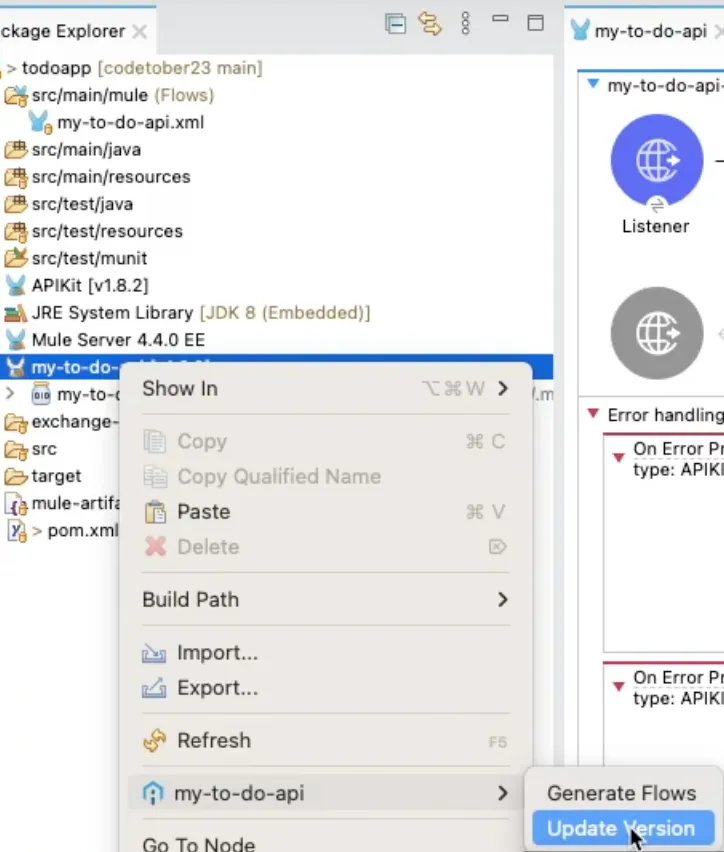This screenshot has height=852, width=724.
Task: Click the Mule Server 4.4.0 EE icon
Action: (x=16, y=340)
